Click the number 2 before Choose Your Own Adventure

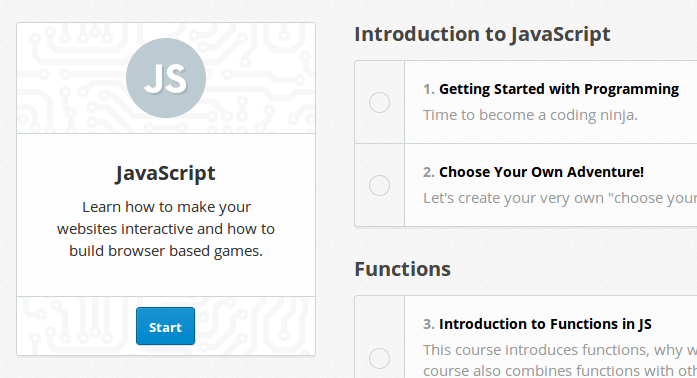(429, 172)
